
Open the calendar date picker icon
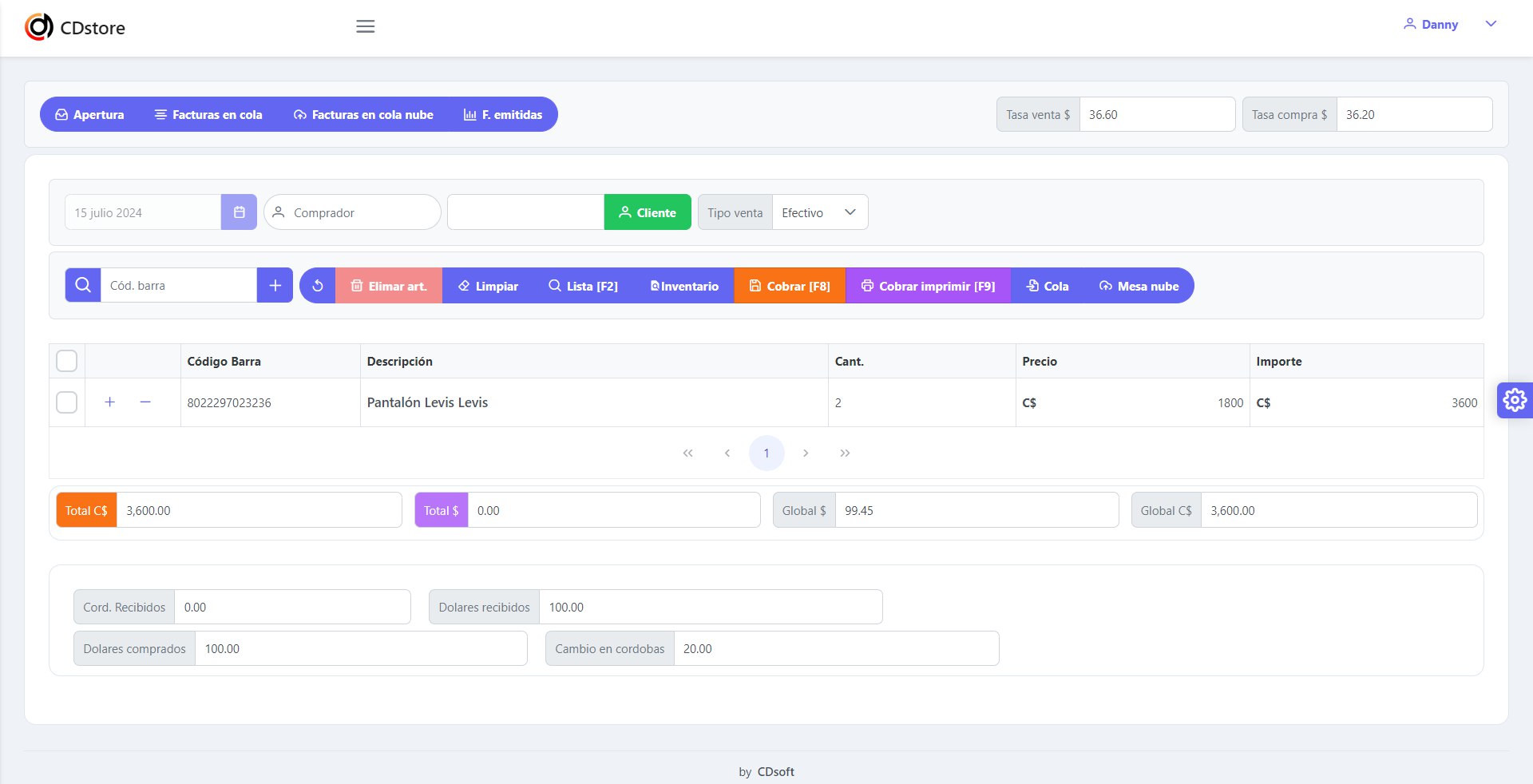click(238, 212)
